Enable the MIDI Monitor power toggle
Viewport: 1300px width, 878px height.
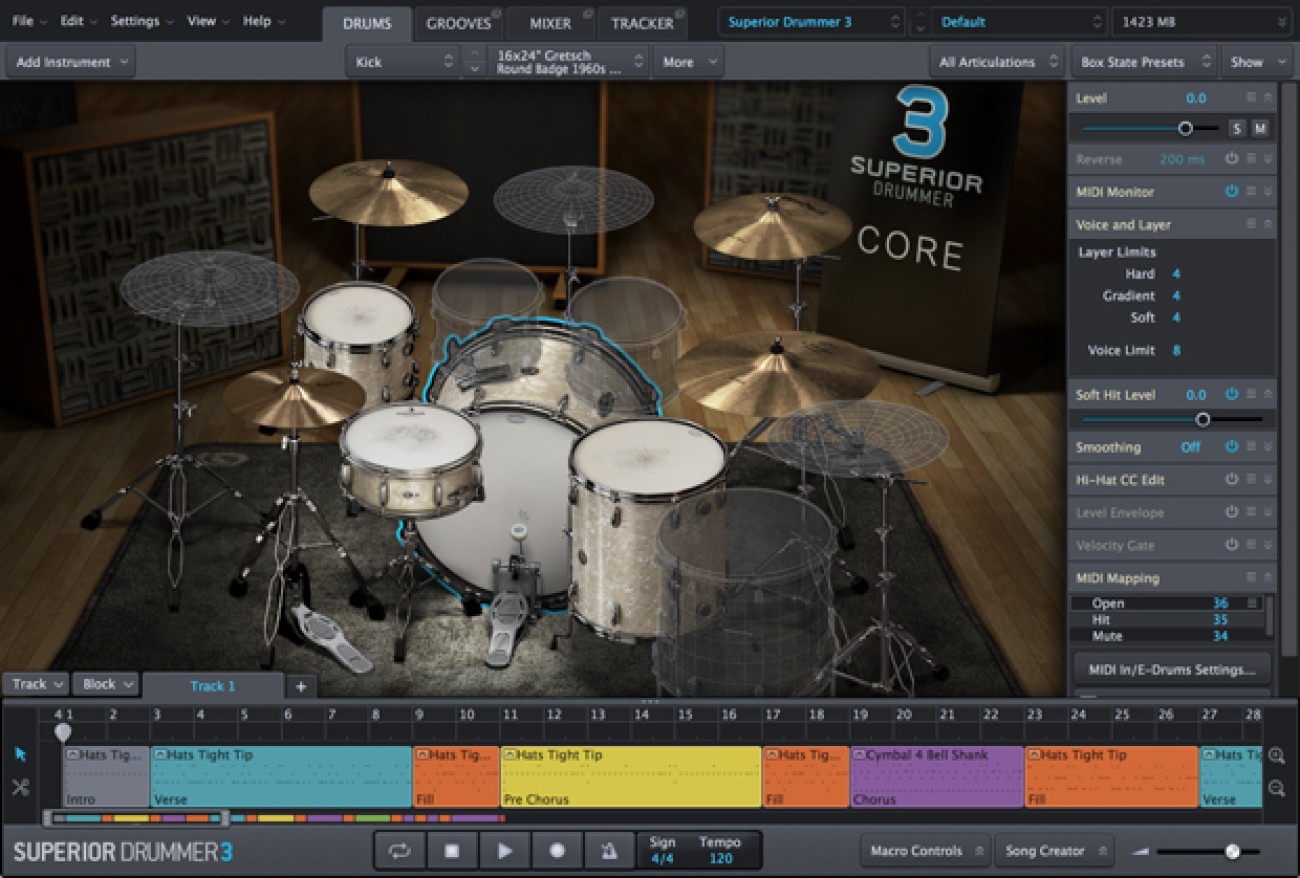click(1229, 191)
